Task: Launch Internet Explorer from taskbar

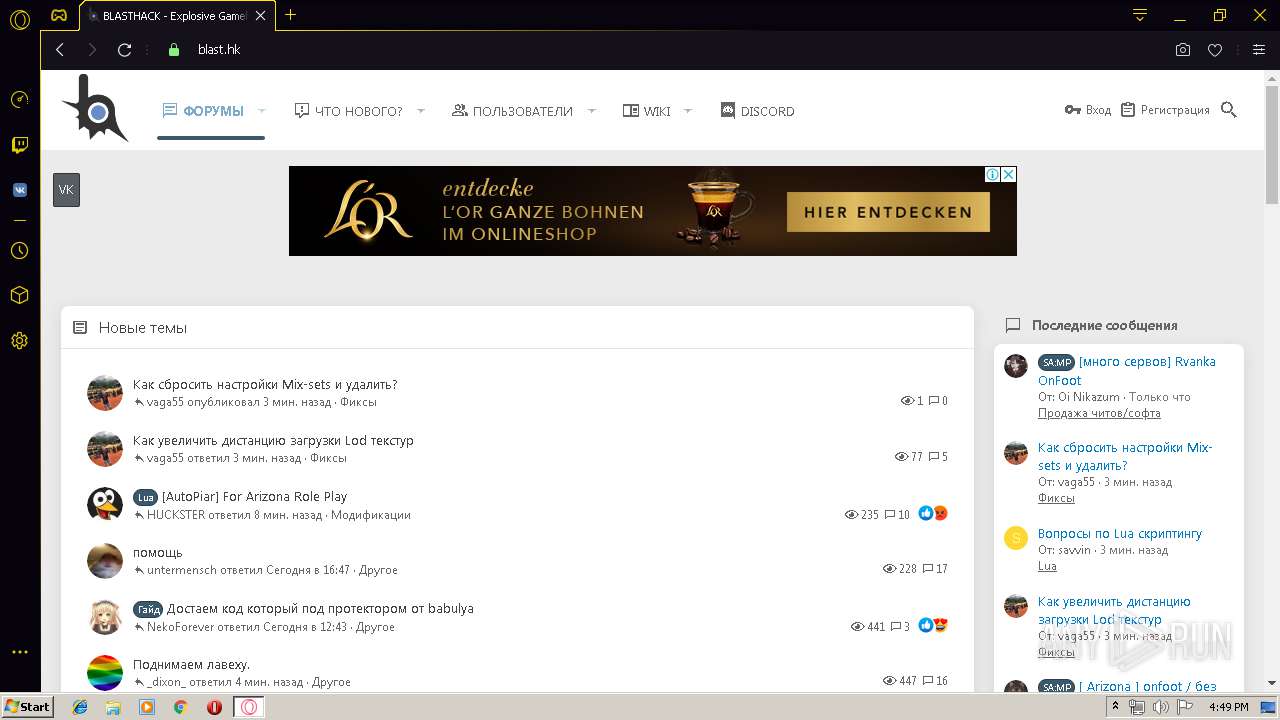Action: pyautogui.click(x=80, y=707)
